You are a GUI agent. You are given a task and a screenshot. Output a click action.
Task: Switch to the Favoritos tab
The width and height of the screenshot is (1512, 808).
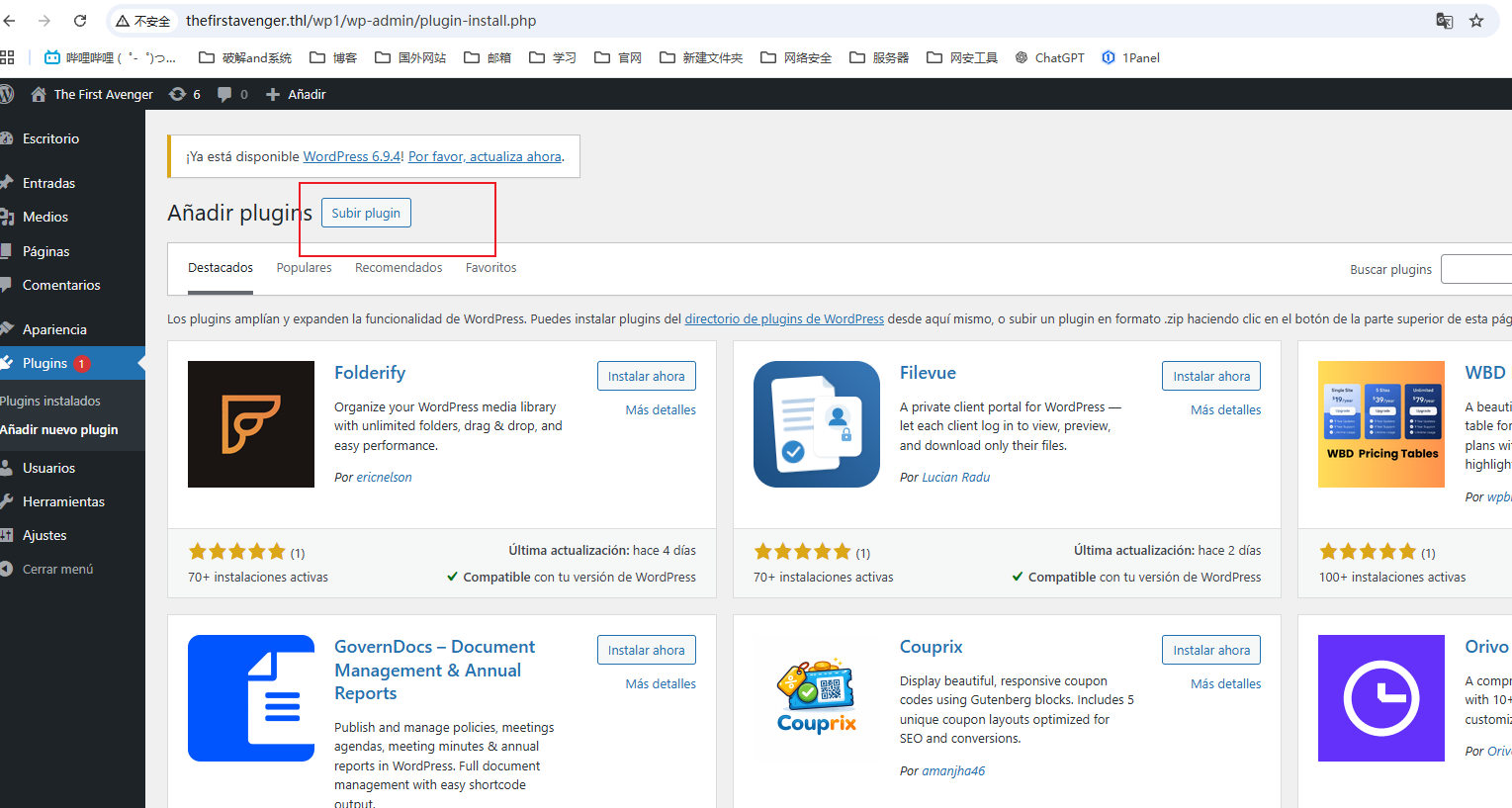491,268
